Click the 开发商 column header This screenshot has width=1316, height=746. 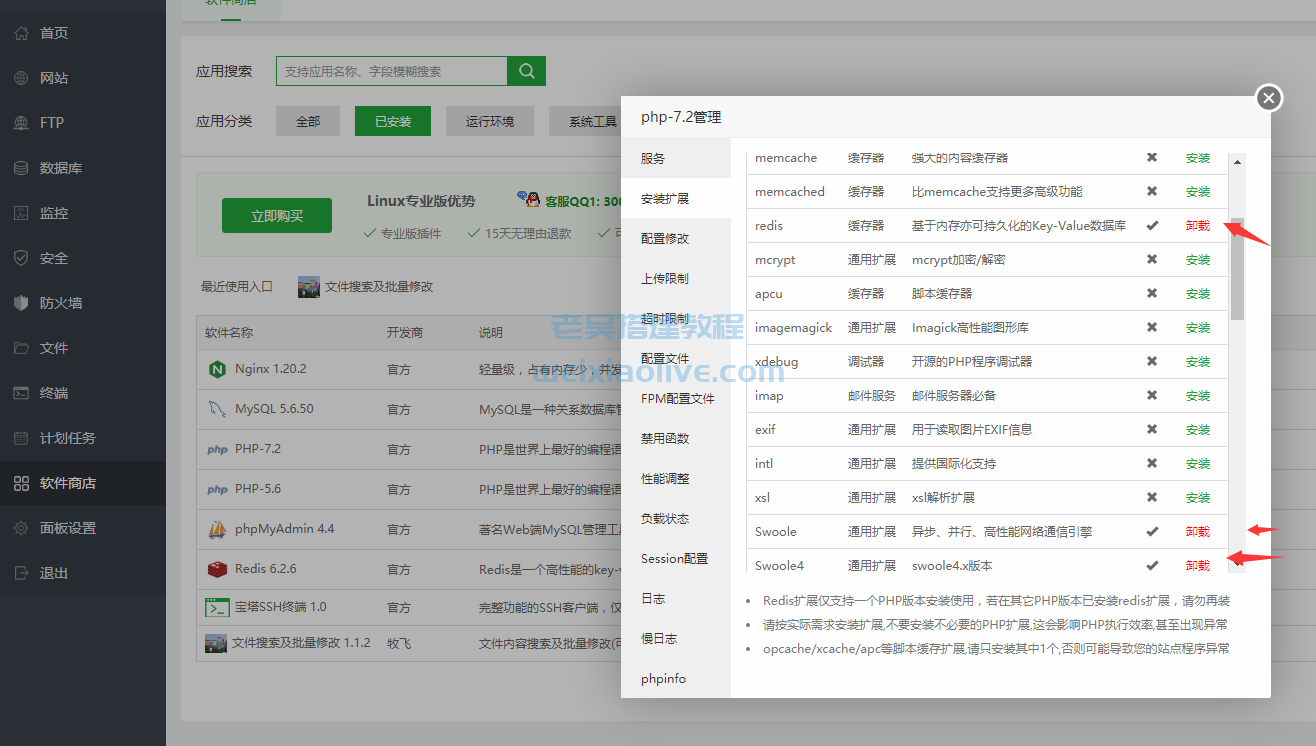coord(405,332)
